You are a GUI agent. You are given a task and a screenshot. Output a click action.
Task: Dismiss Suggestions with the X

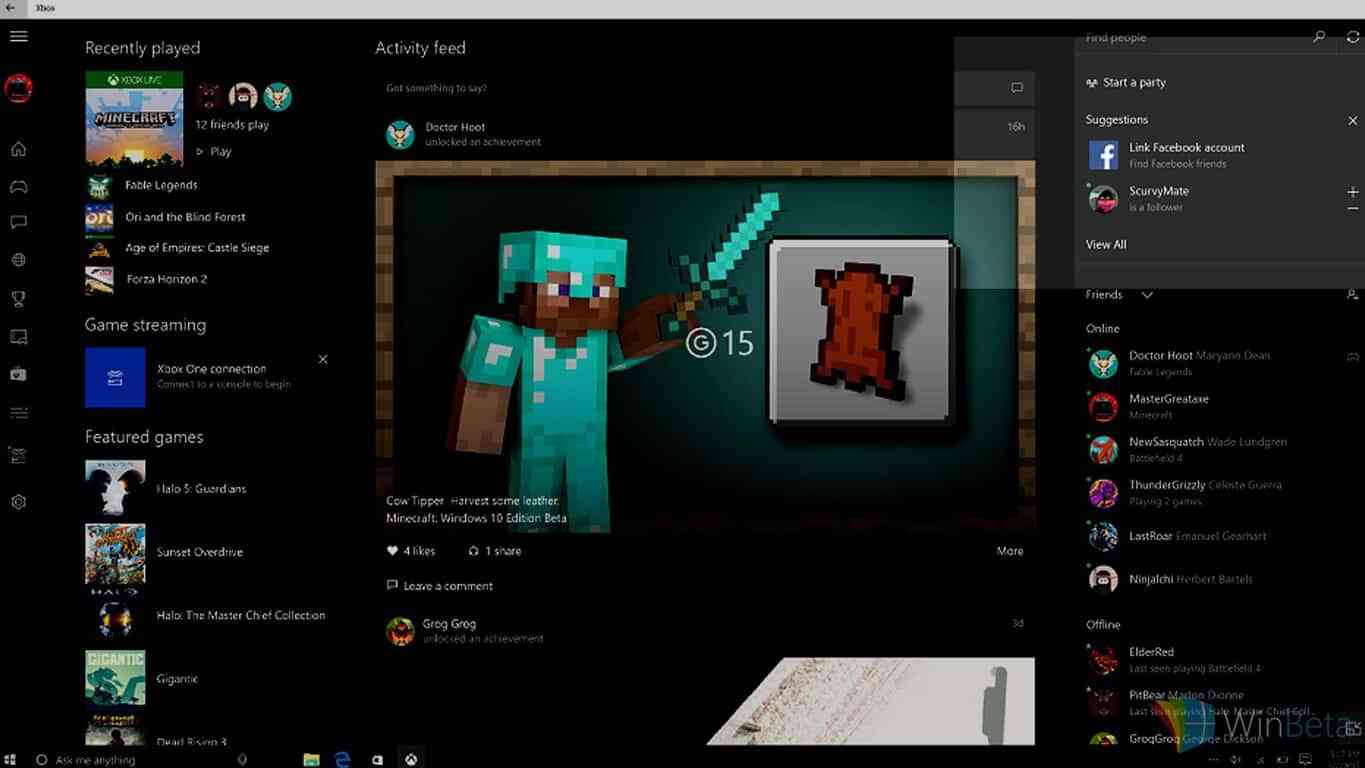pos(1352,120)
